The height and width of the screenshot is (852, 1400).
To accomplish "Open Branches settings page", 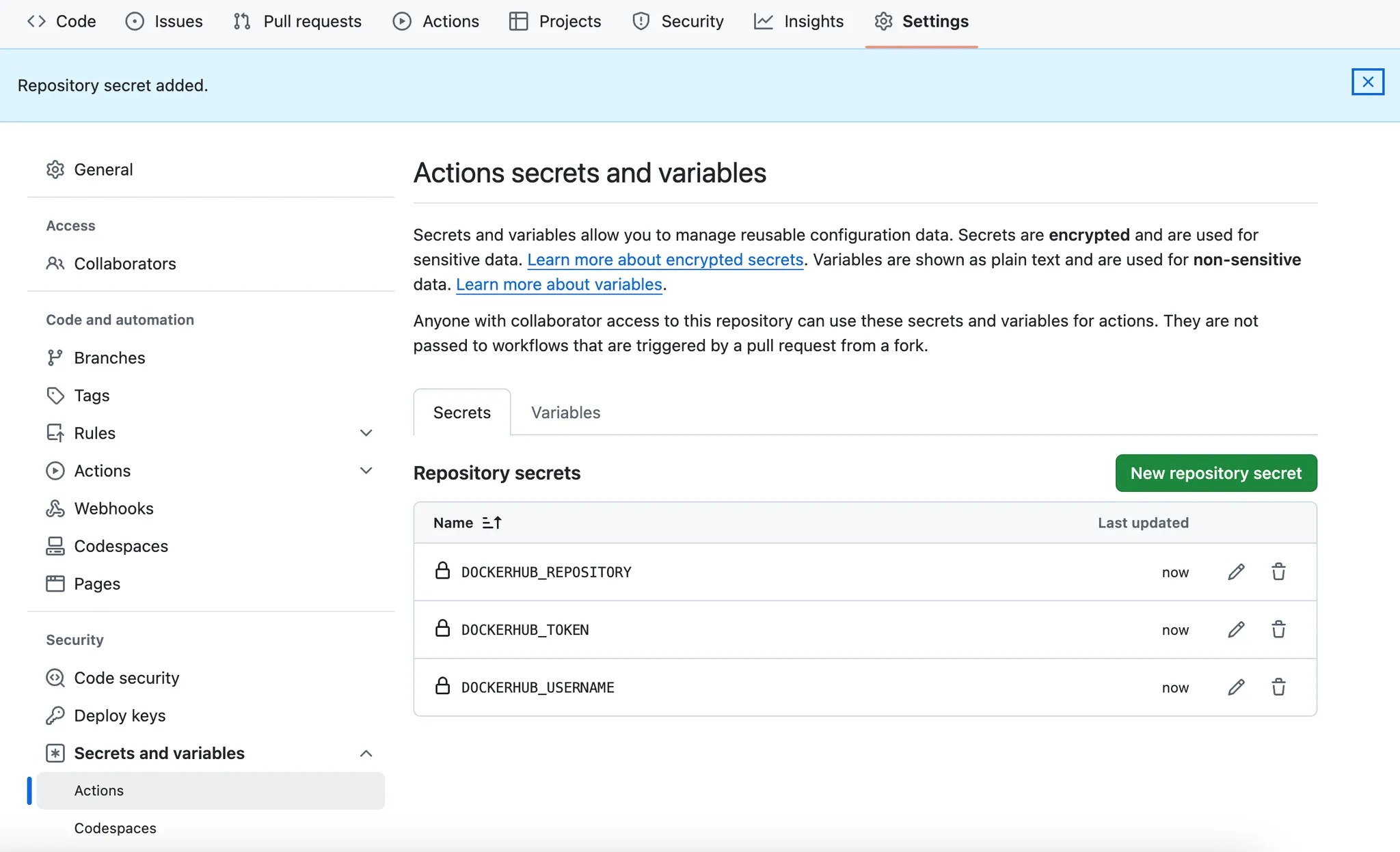I will [211, 358].
